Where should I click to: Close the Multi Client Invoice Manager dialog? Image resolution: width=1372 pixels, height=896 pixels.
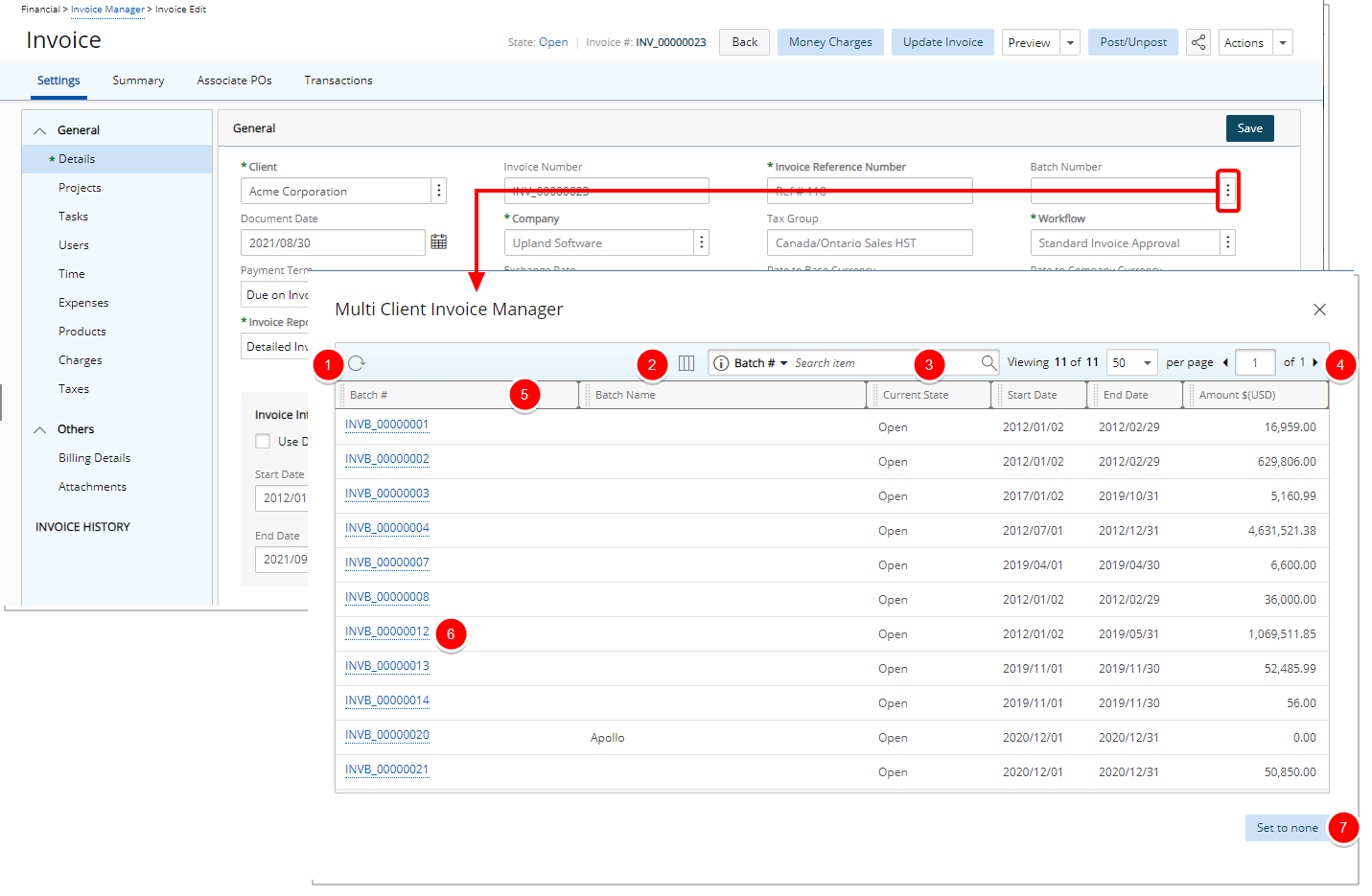(x=1319, y=310)
